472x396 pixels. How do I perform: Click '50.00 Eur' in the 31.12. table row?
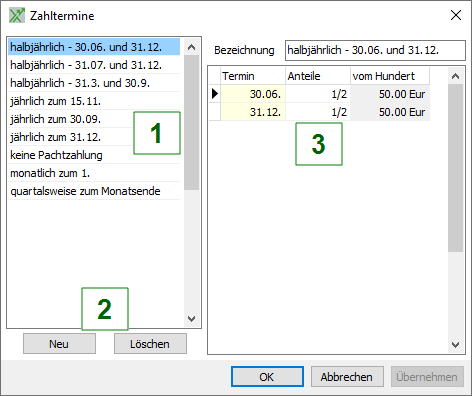(x=390, y=112)
